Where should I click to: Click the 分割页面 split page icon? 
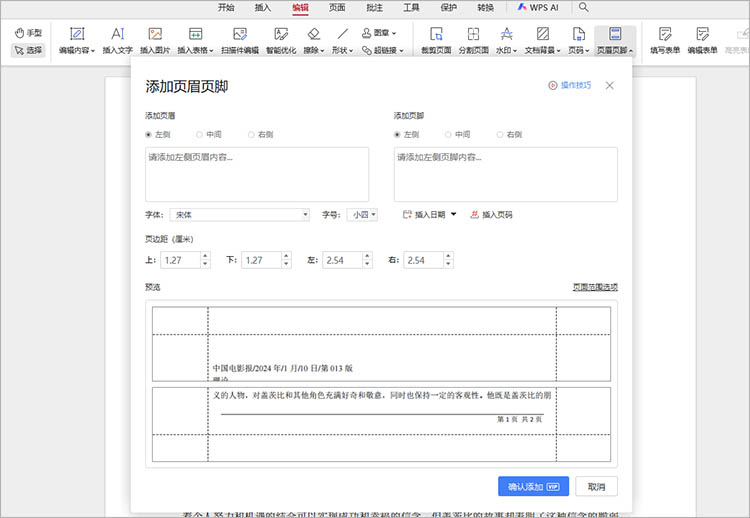pos(473,35)
